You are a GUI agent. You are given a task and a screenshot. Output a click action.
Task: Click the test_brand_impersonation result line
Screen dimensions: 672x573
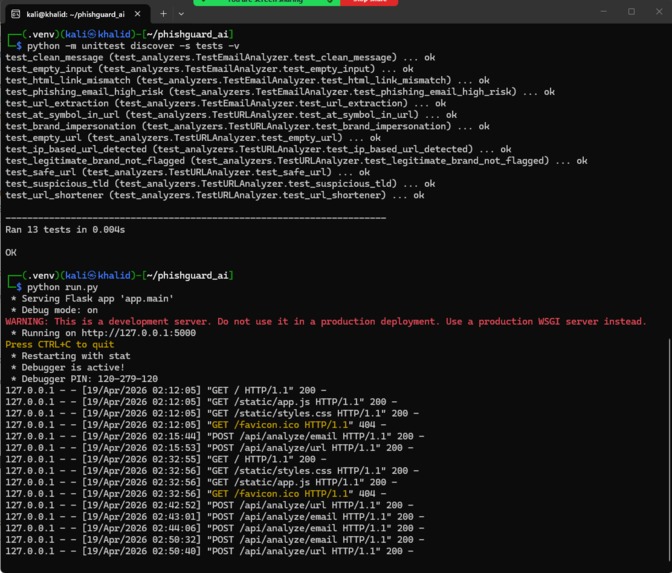click(x=247, y=126)
